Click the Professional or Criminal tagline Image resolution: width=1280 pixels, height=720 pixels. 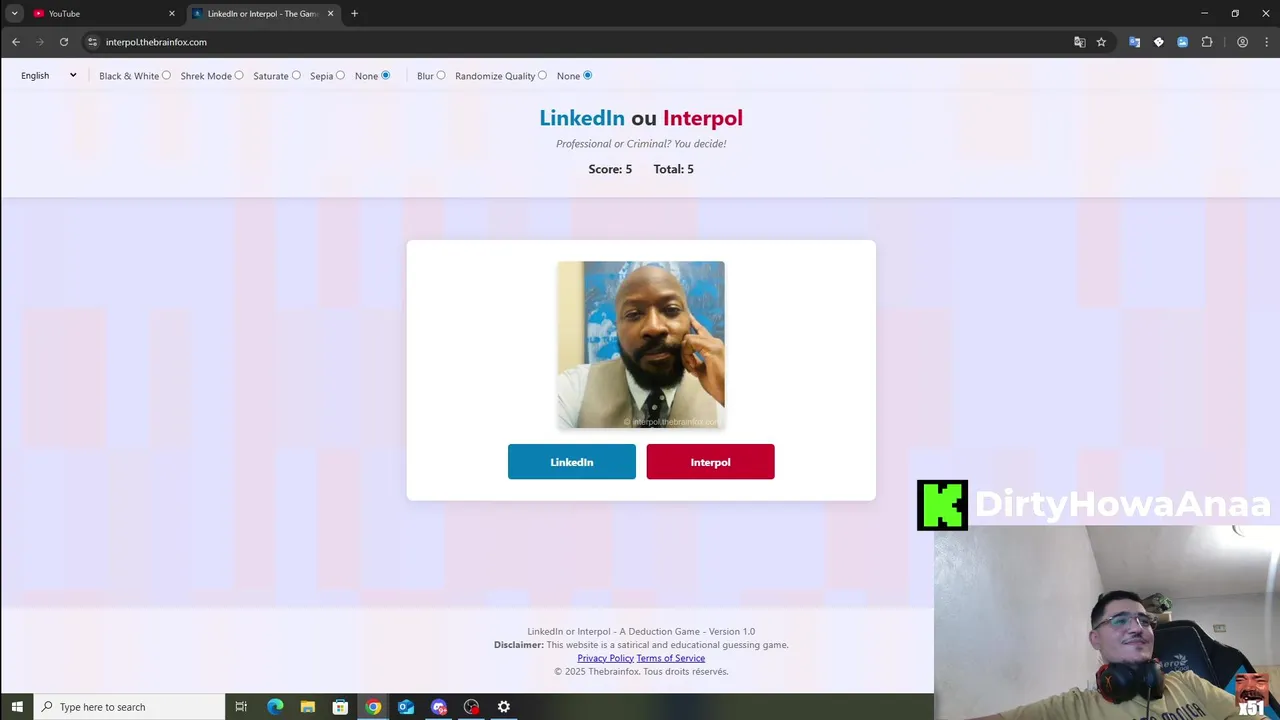(x=641, y=144)
